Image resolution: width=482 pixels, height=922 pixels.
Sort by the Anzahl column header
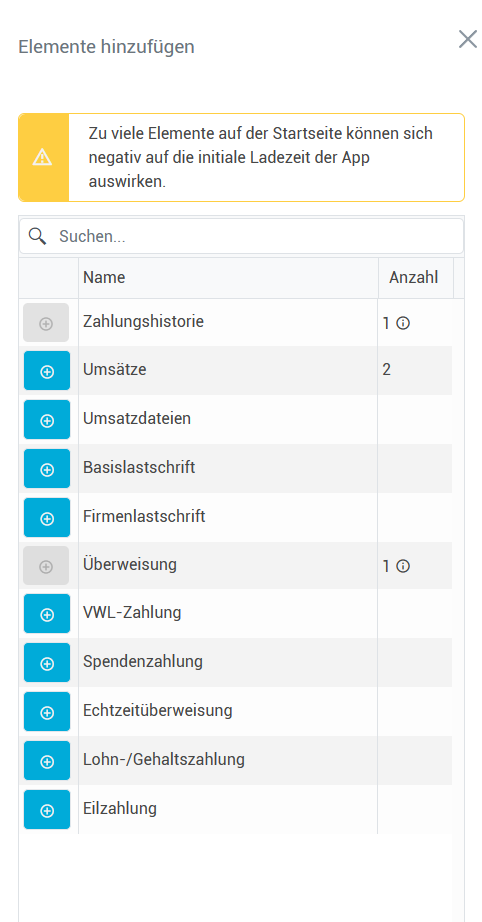coord(416,278)
